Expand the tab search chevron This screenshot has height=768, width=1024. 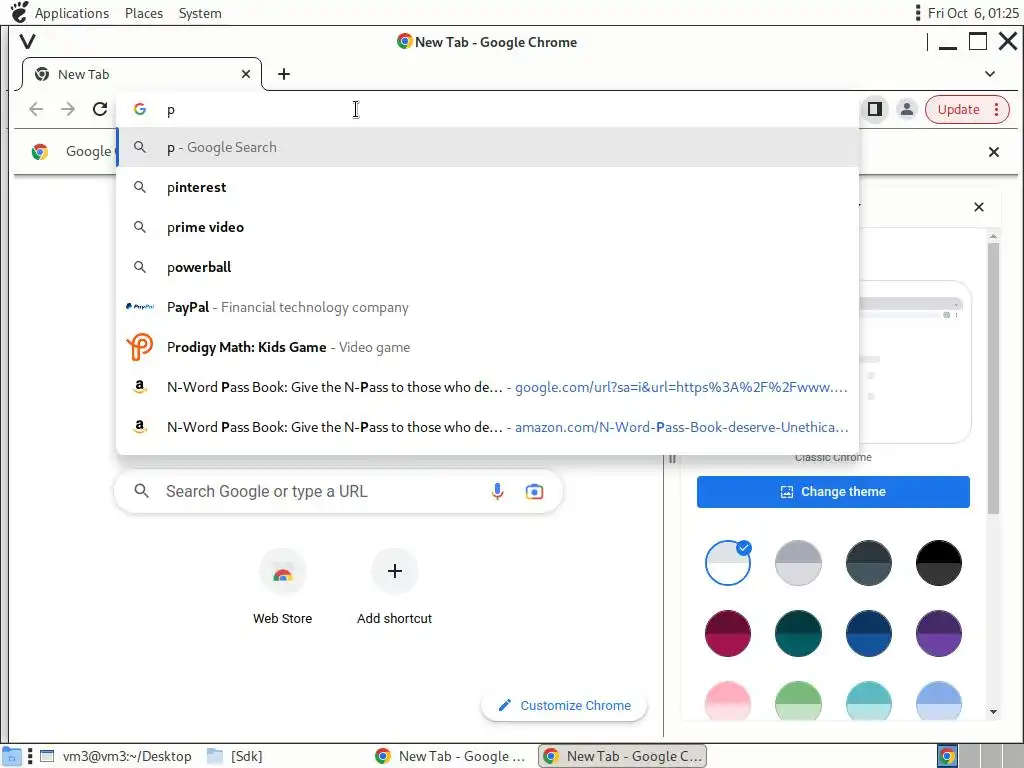(990, 74)
